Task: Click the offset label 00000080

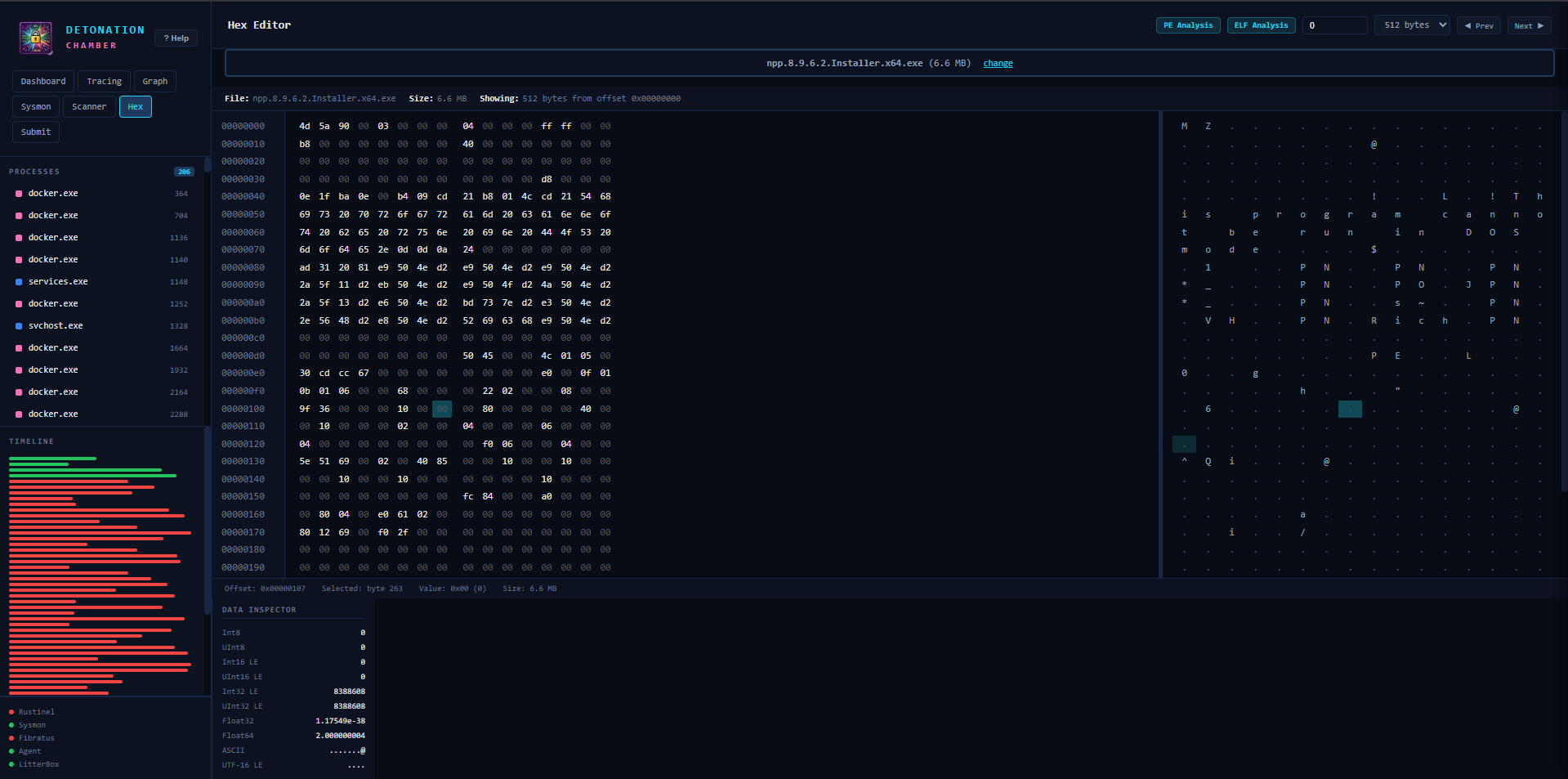Action: 243,267
